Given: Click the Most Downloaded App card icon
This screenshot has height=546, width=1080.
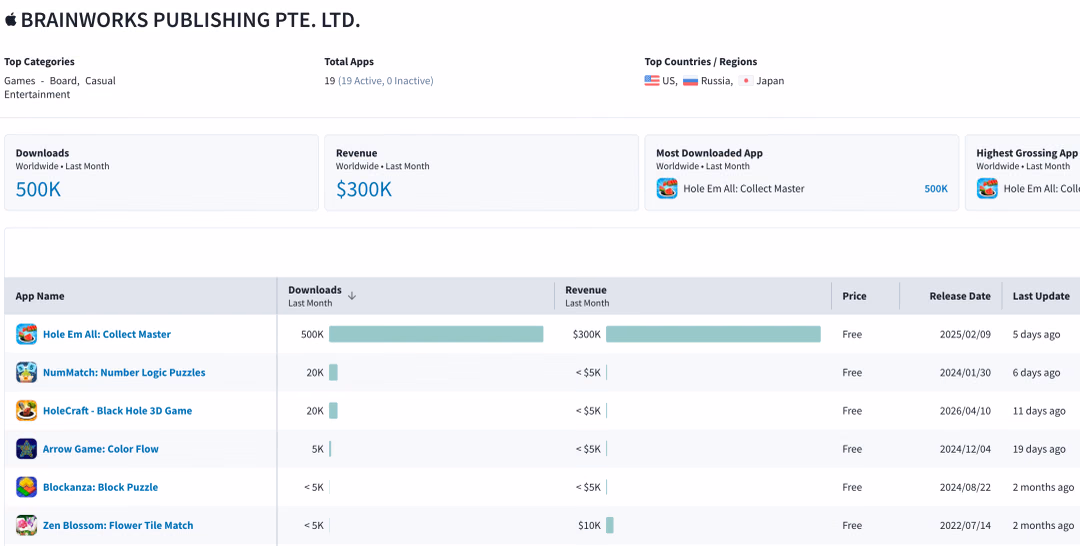Looking at the screenshot, I should 667,189.
